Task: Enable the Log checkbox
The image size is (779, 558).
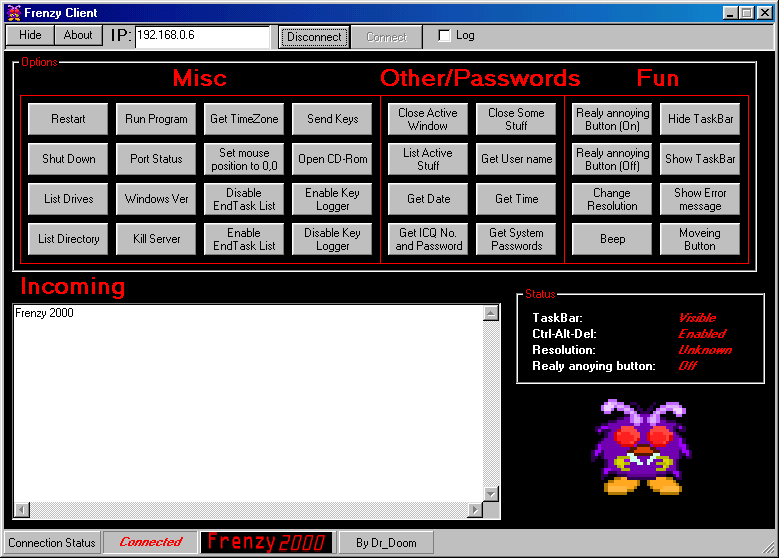Action: point(445,36)
